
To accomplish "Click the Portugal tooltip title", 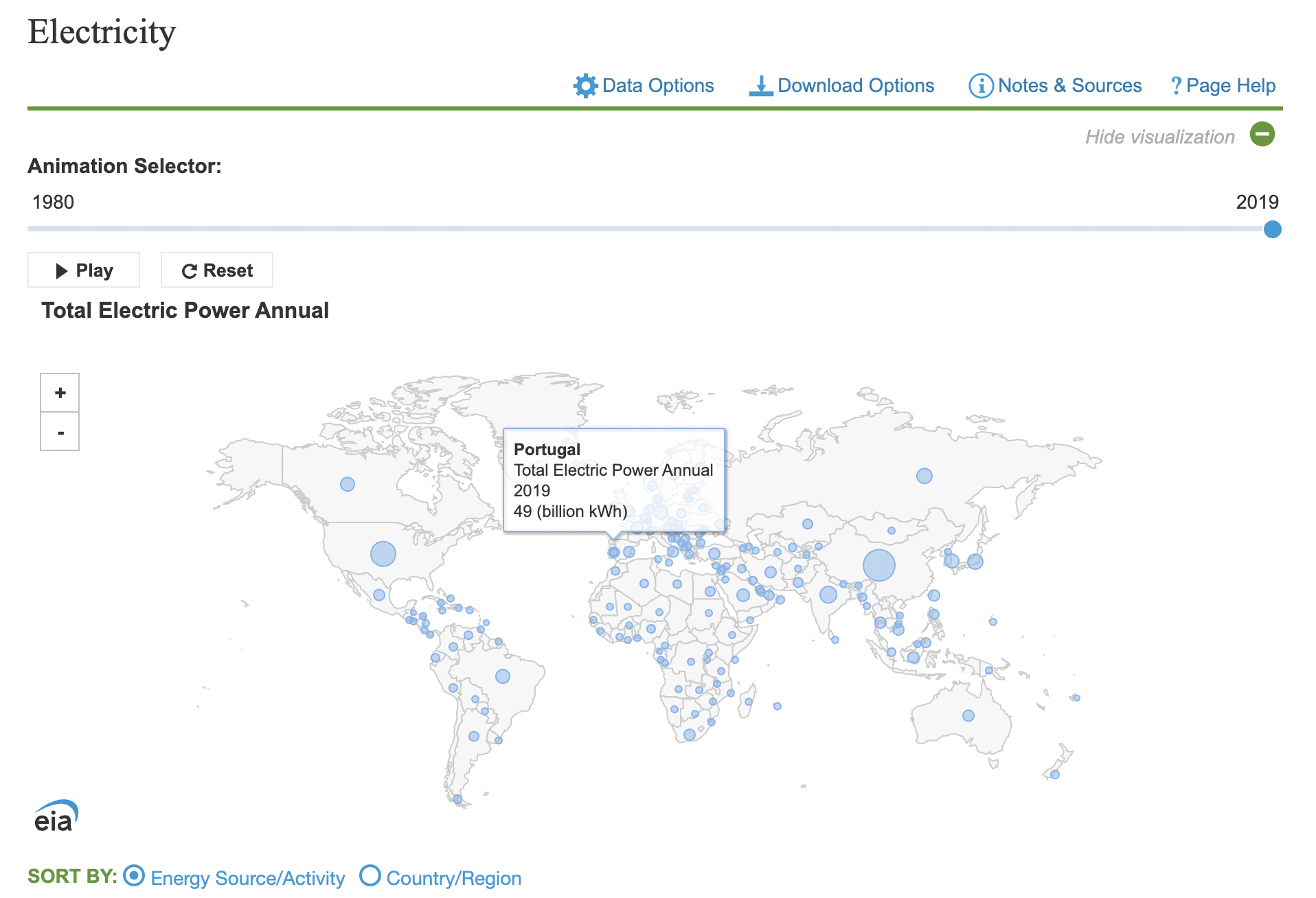I will click(x=547, y=449).
